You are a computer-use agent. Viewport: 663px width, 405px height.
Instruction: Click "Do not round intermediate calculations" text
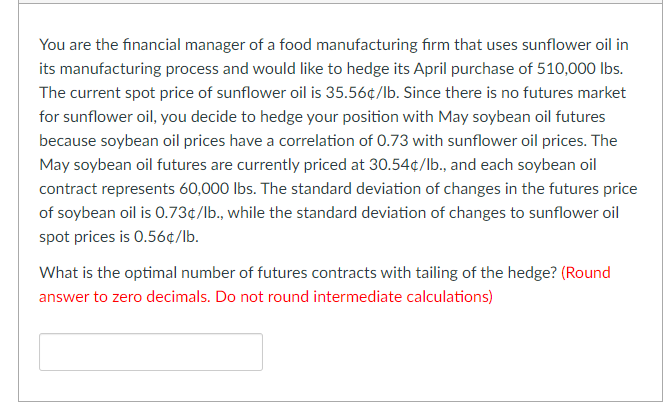[362, 296]
